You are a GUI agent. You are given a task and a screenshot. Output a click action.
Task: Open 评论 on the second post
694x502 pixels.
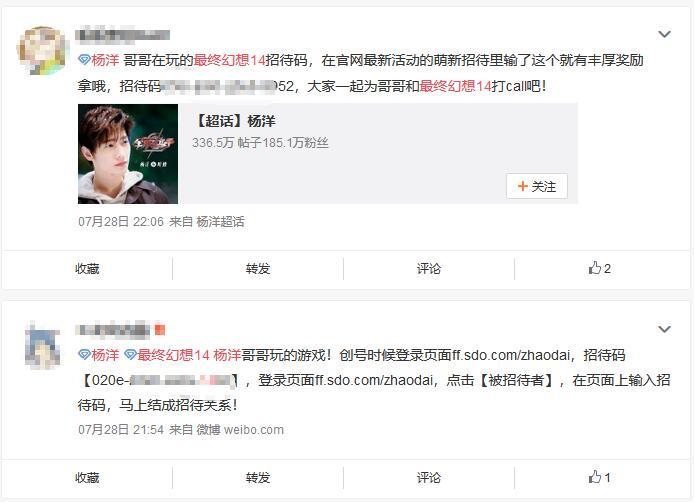tap(429, 478)
